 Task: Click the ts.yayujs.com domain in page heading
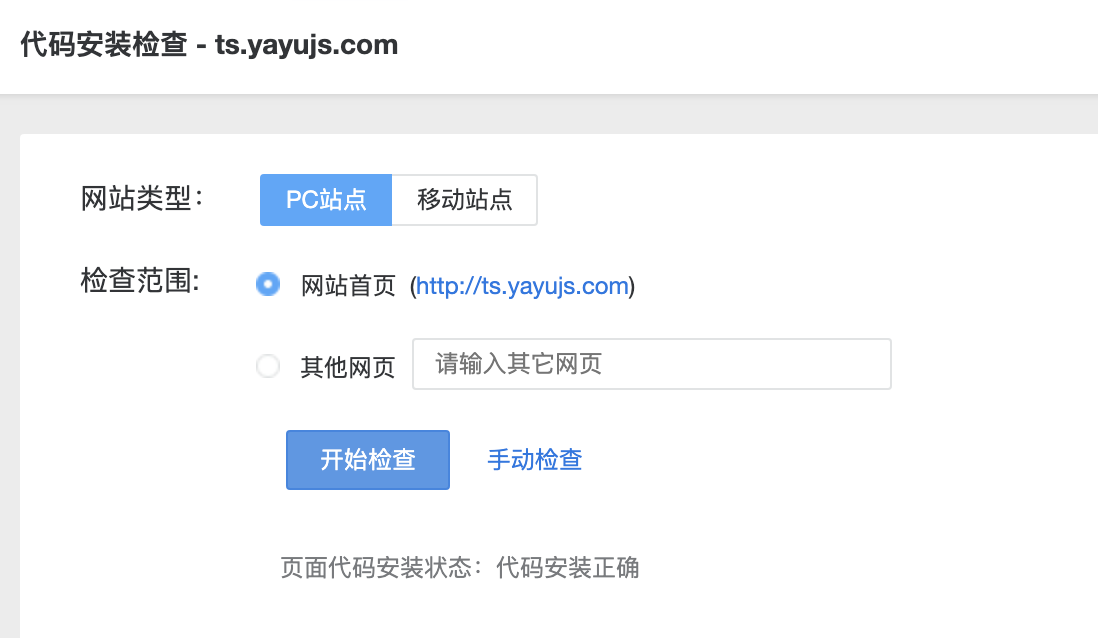click(x=307, y=45)
